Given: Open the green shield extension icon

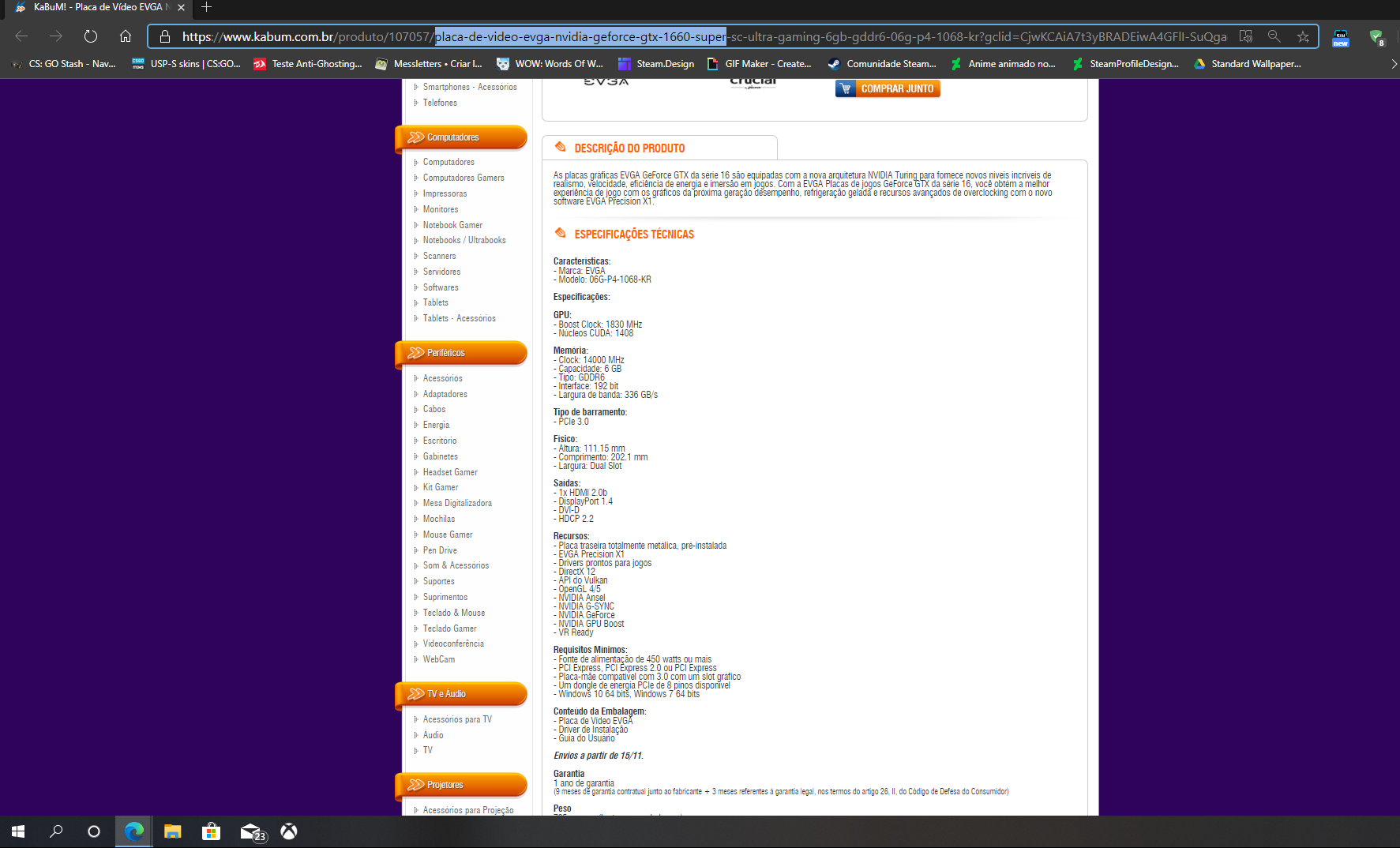Looking at the screenshot, I should pyautogui.click(x=1377, y=37).
